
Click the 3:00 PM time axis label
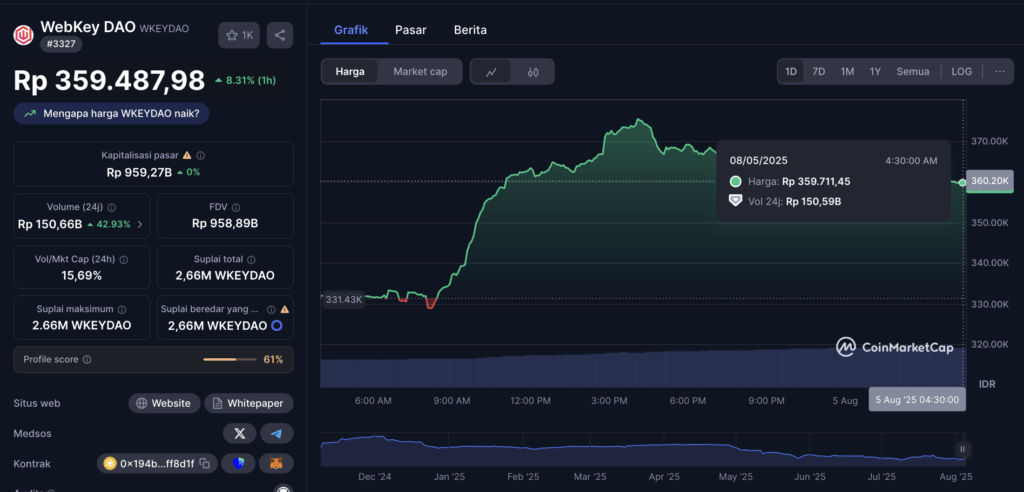[x=611, y=401]
